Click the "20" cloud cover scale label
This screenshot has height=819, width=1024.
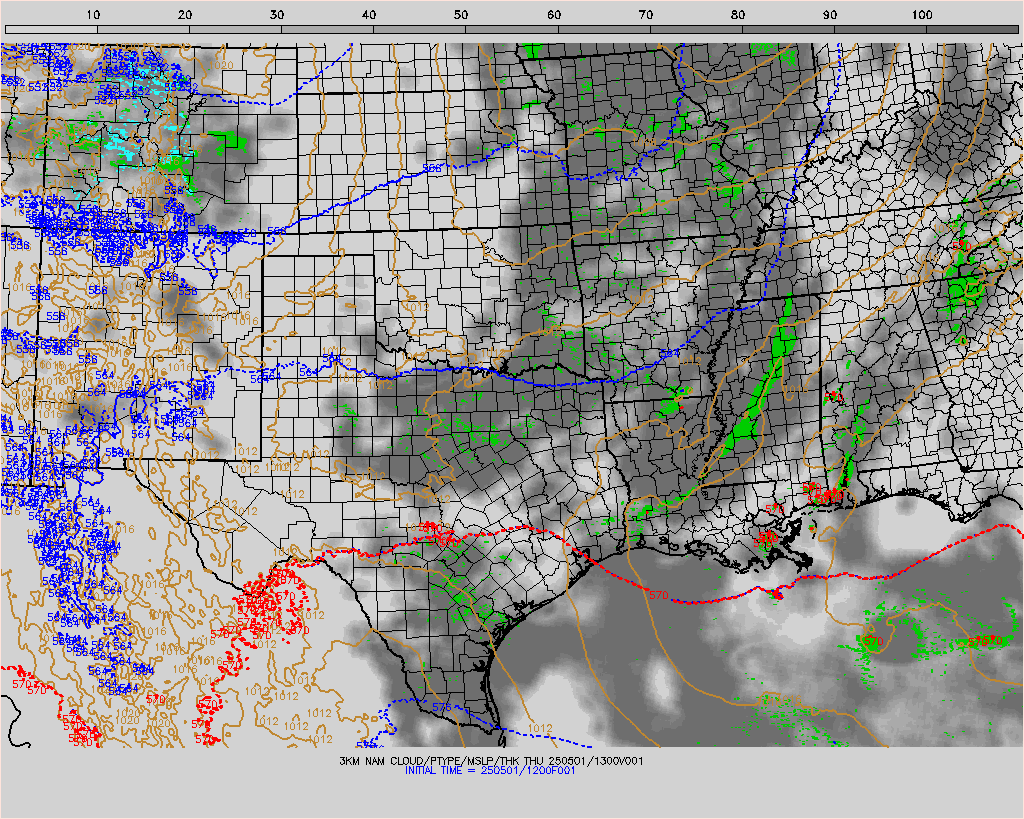(x=185, y=14)
